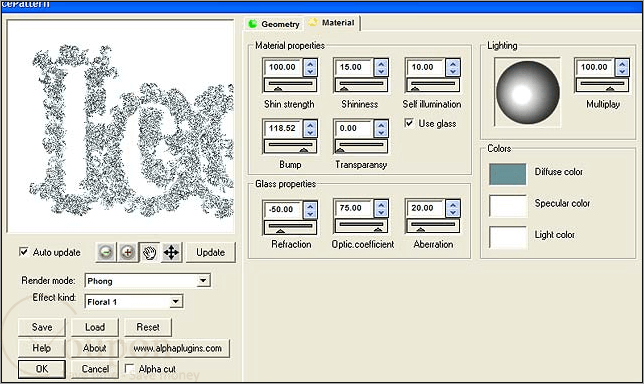This screenshot has width=644, height=384.
Task: Click the Self illumination spinner arrows
Action: [x=453, y=67]
